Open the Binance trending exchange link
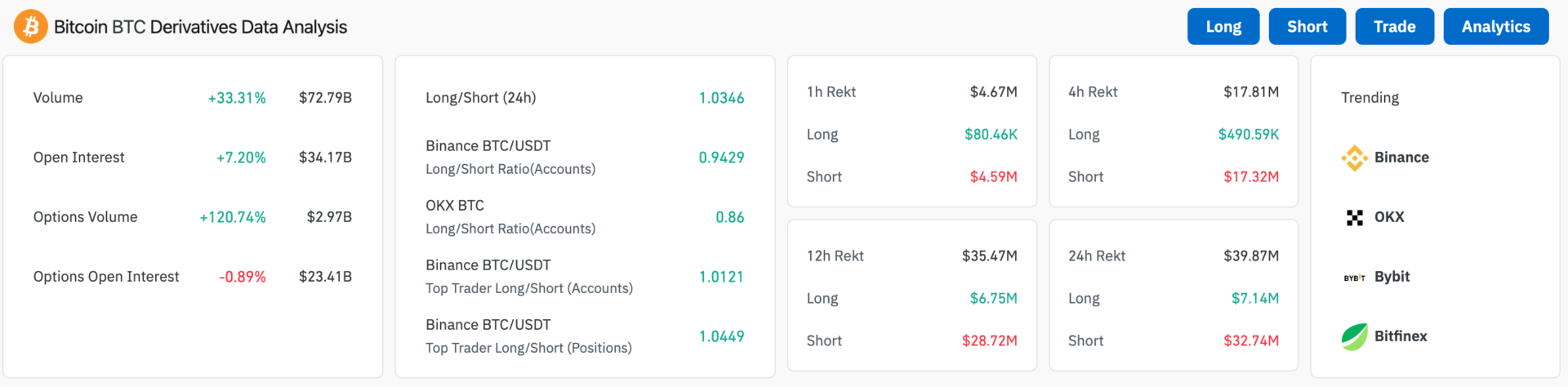 1401,158
